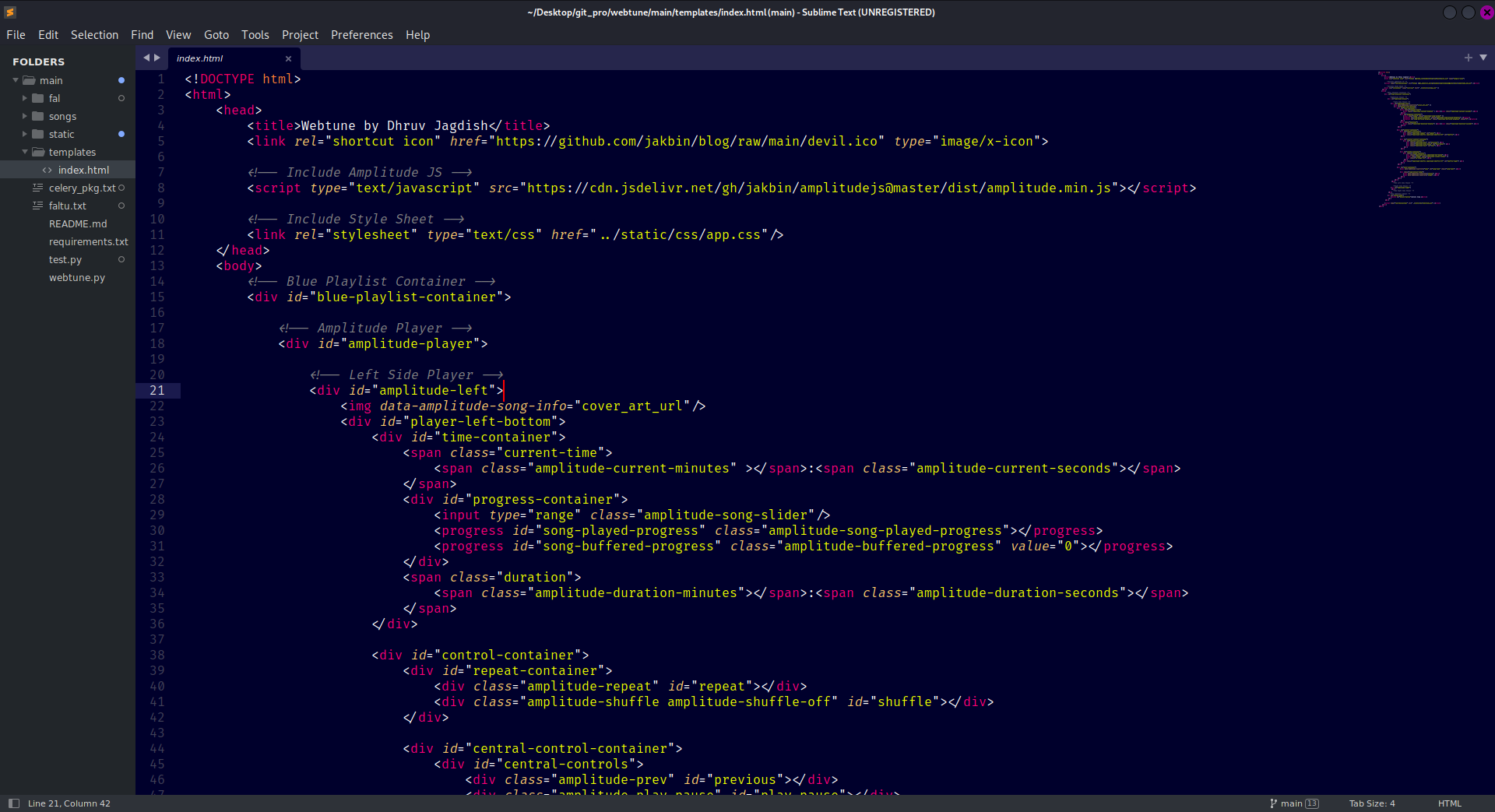The image size is (1495, 812).
Task: Go to previous tab with left arrow
Action: 146,58
